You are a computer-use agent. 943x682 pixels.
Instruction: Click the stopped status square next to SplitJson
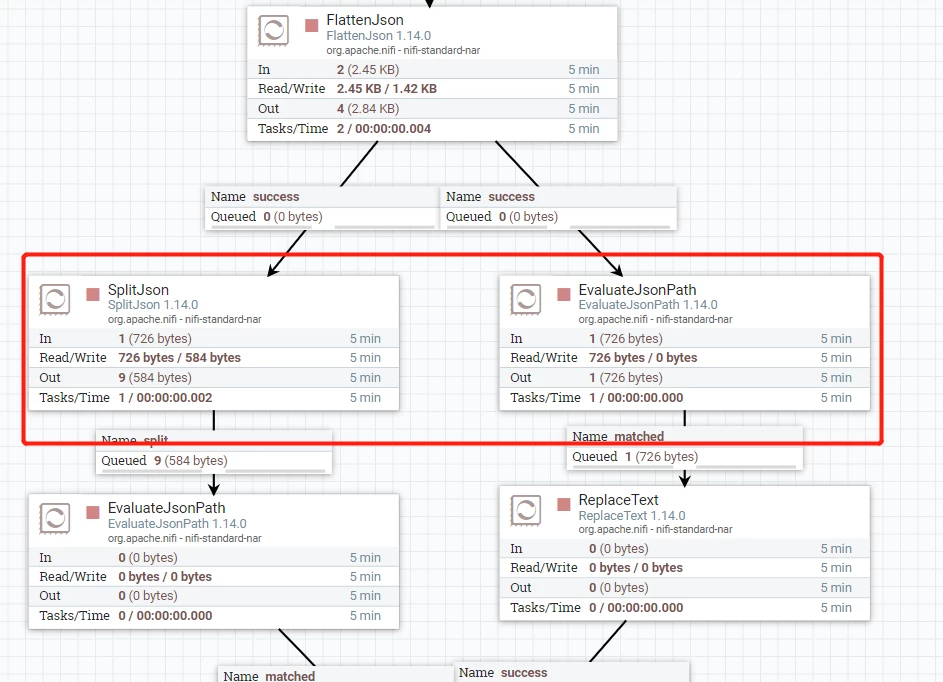[x=93, y=294]
